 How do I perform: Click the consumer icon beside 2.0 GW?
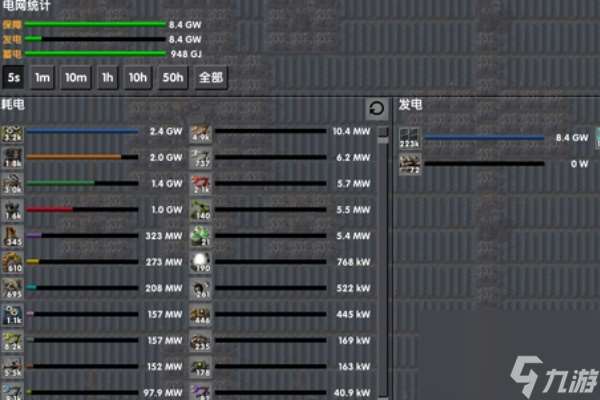click(12, 158)
